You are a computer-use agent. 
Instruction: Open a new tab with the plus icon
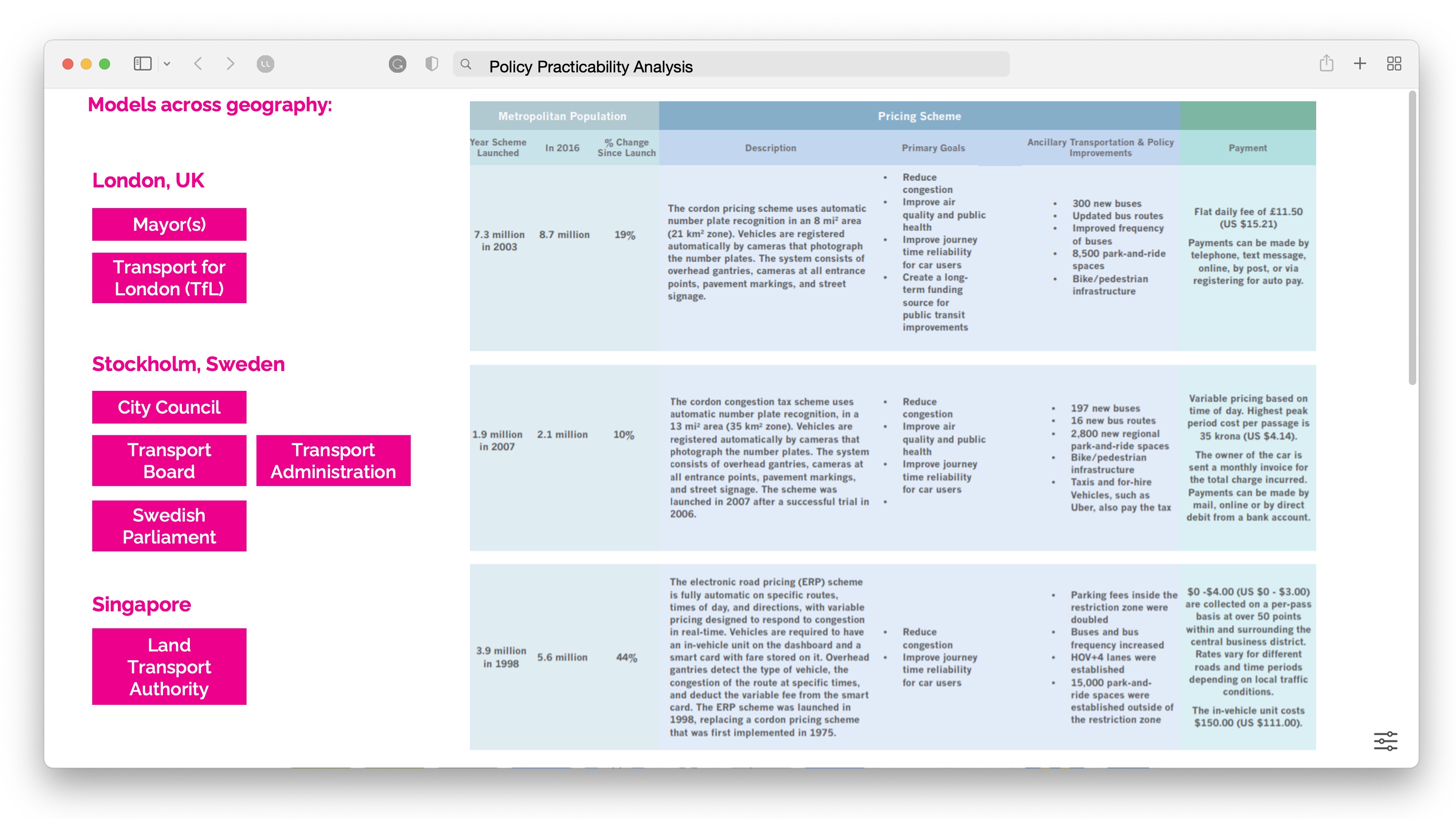coord(1360,63)
